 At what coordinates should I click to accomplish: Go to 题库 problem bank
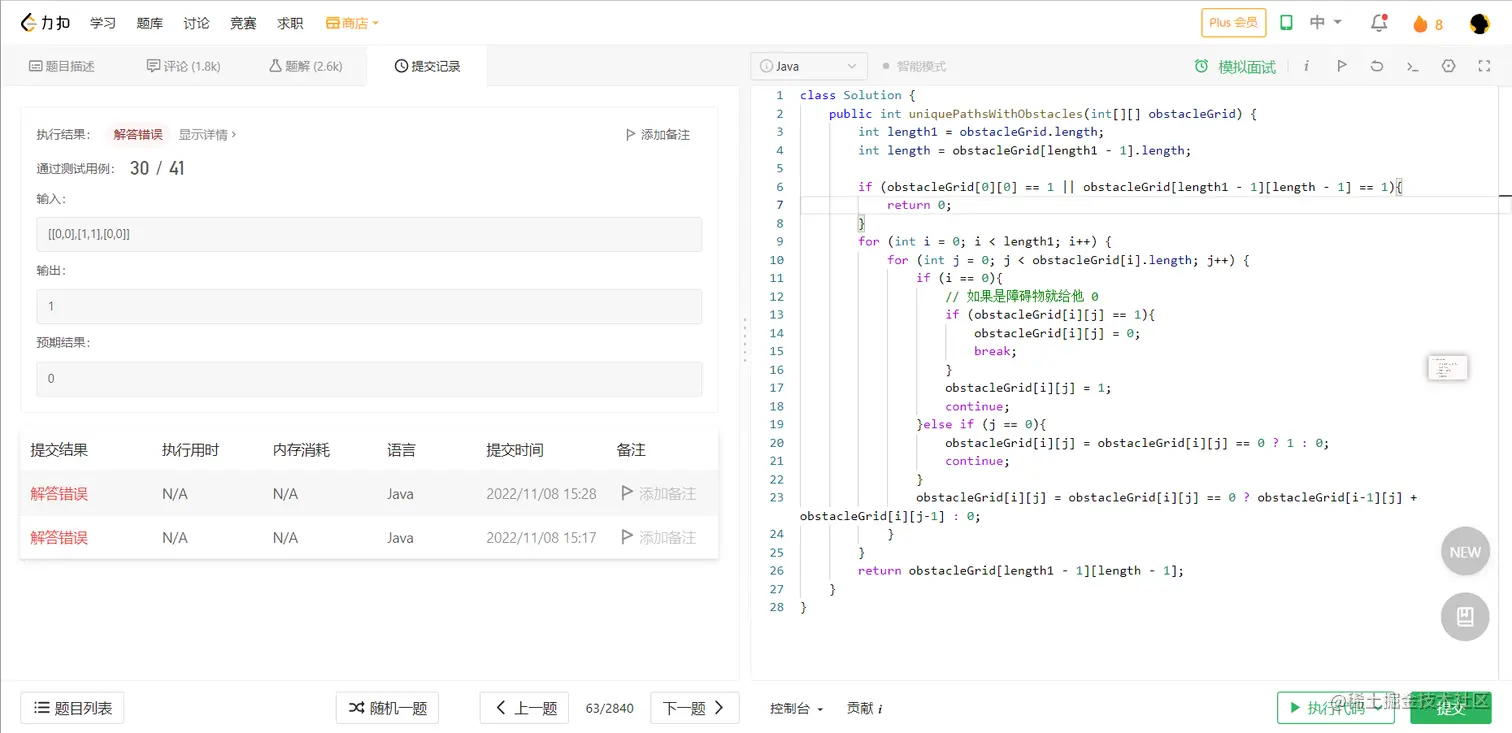click(150, 23)
